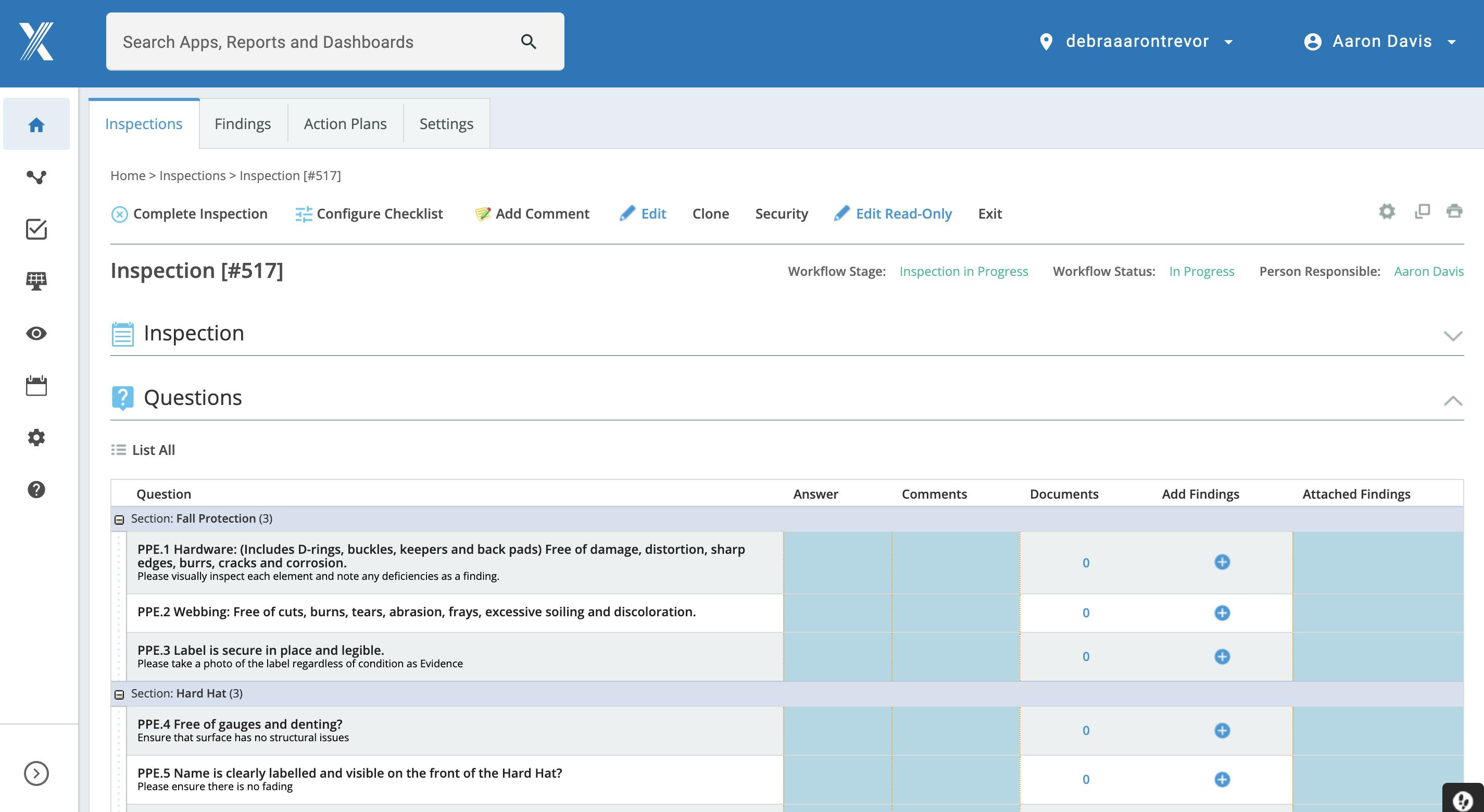Open the eye watchlist icon in sidebar

tap(36, 333)
